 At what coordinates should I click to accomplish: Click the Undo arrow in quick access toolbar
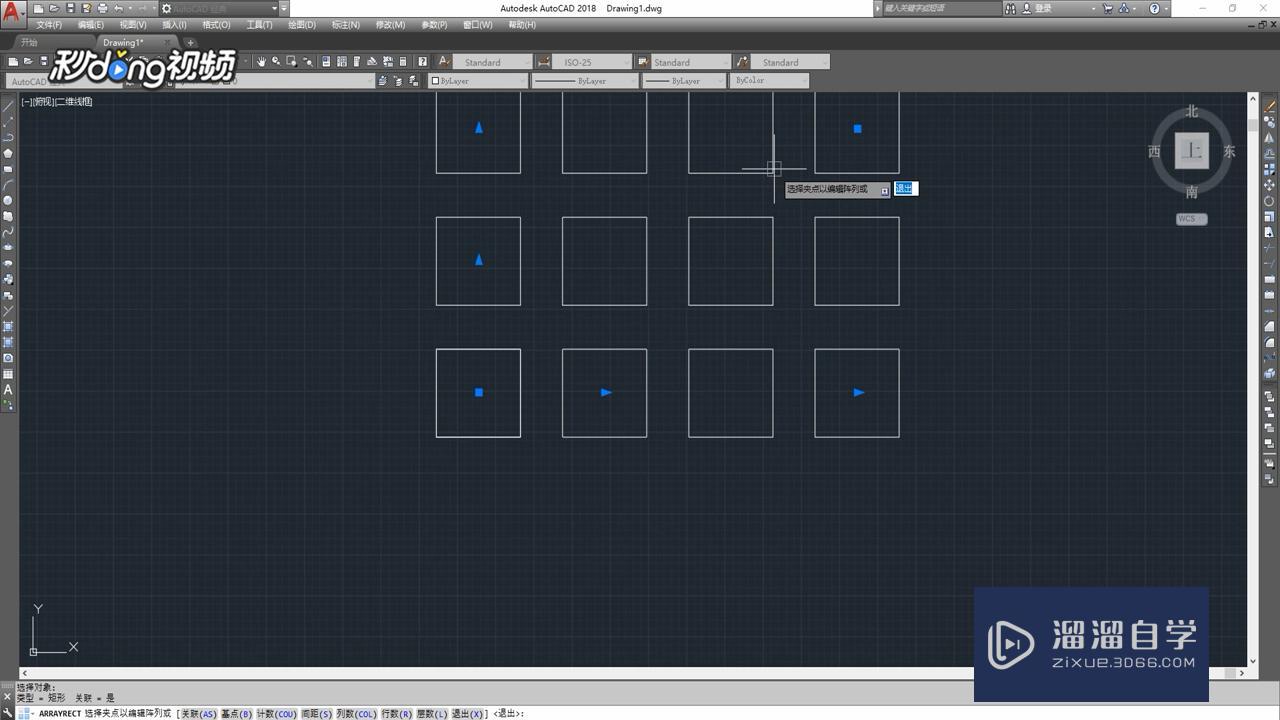(118, 8)
